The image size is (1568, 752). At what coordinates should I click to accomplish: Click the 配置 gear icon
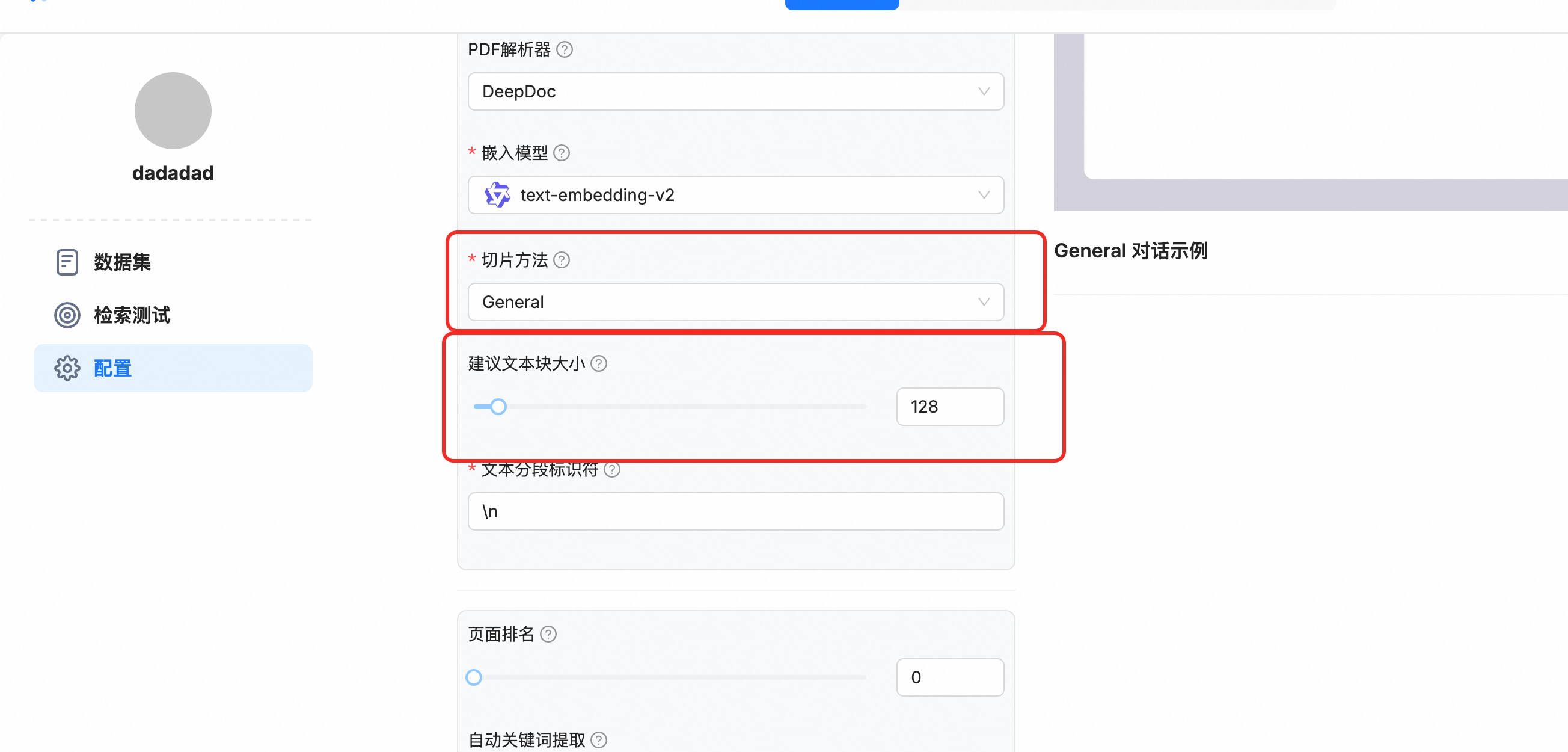67,368
